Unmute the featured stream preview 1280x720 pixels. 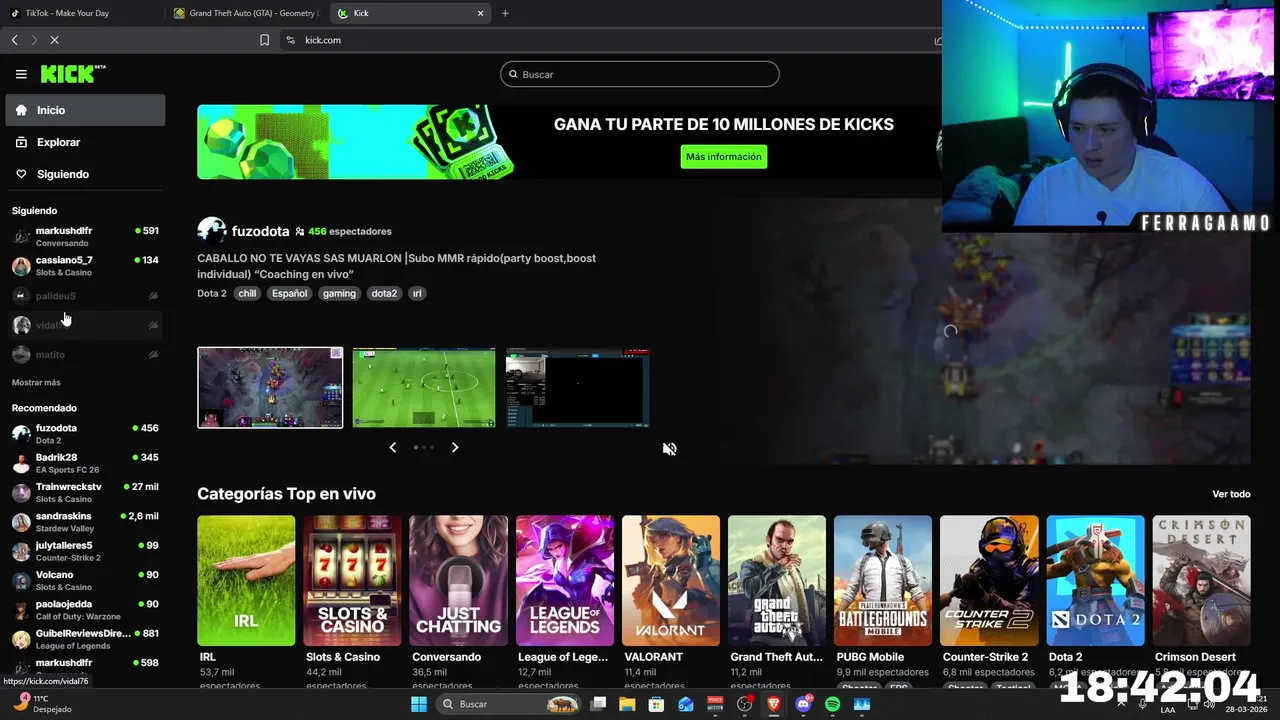click(x=670, y=449)
